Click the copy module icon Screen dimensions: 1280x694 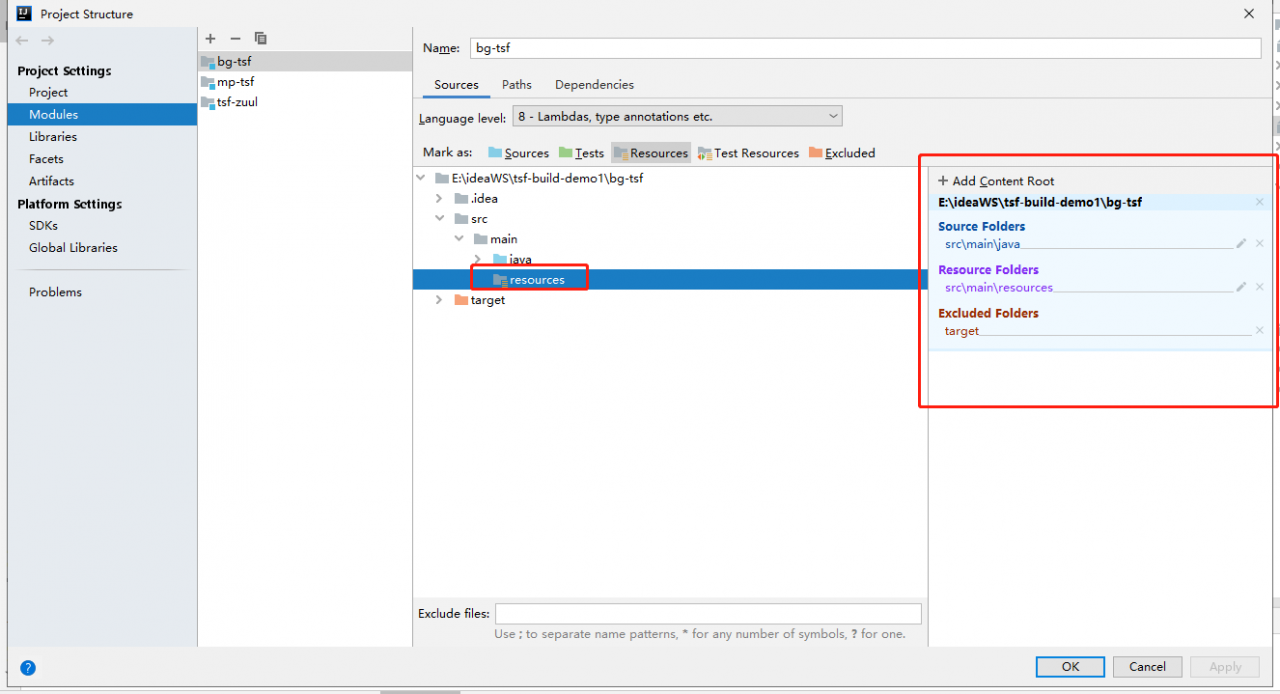(261, 39)
